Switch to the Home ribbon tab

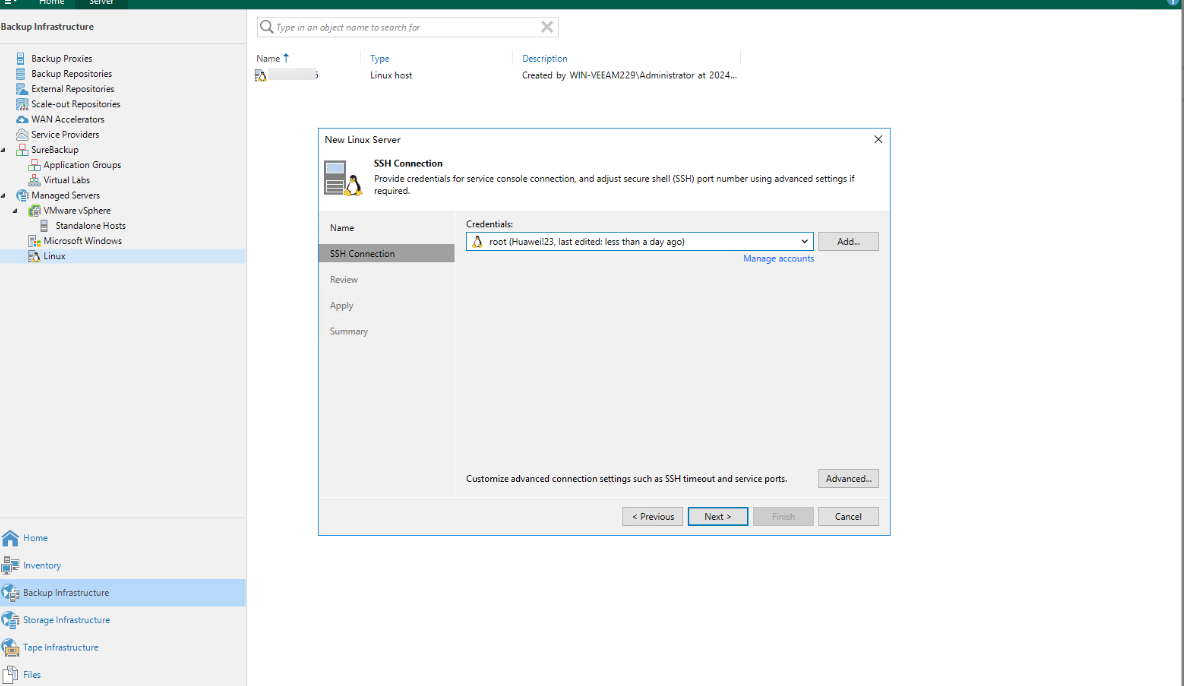(x=51, y=3)
